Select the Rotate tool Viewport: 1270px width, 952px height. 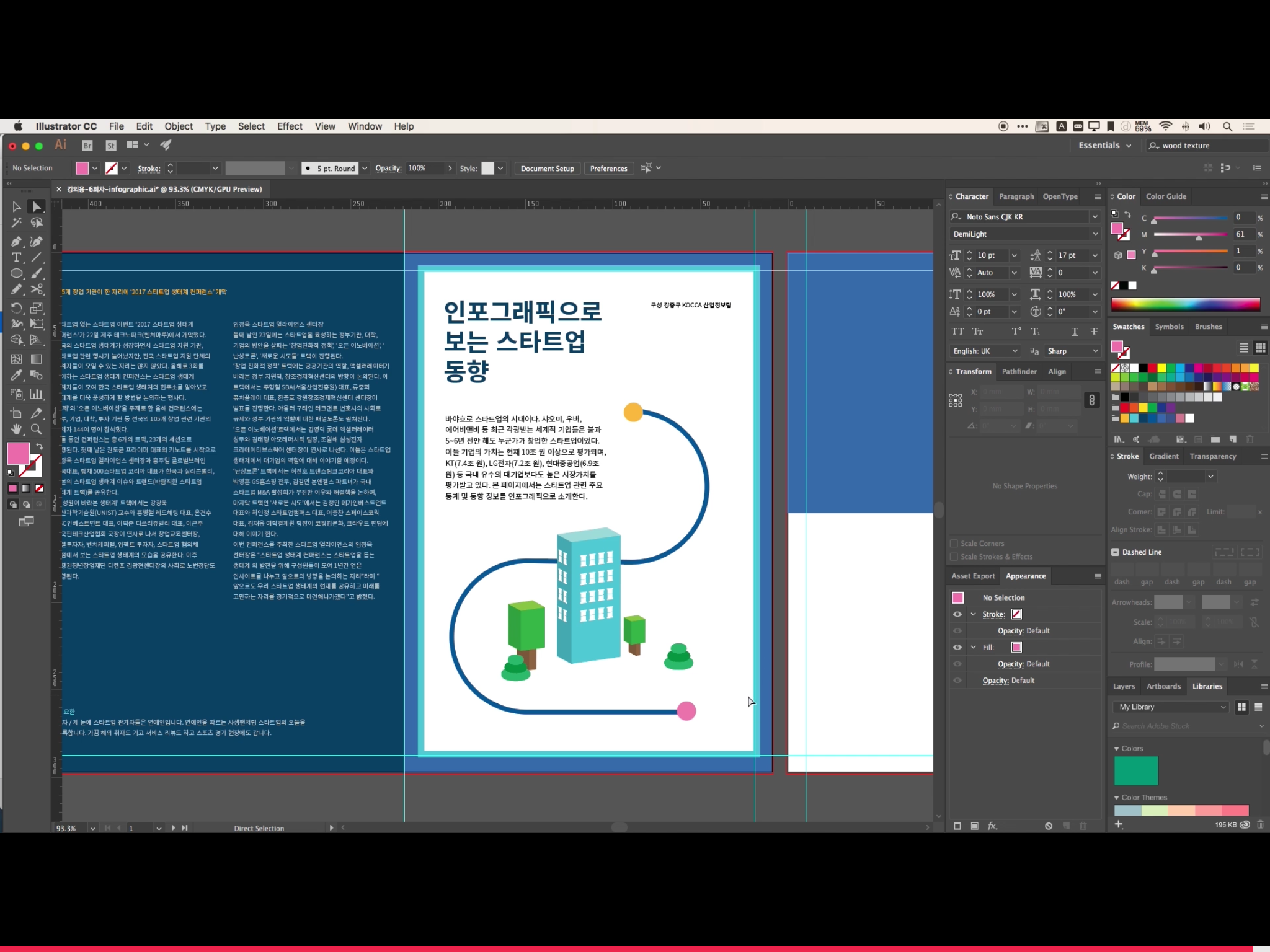tap(17, 308)
